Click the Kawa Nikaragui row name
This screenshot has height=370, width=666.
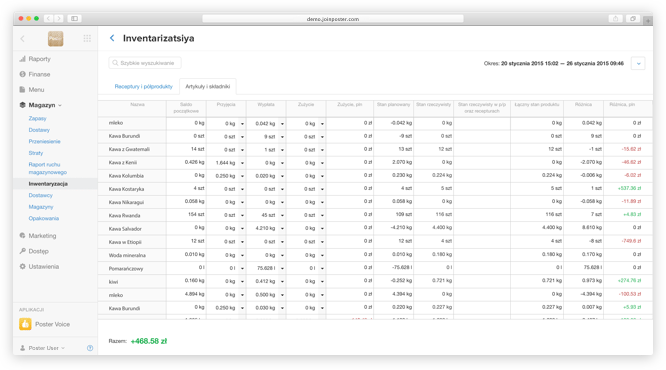pyautogui.click(x=126, y=202)
